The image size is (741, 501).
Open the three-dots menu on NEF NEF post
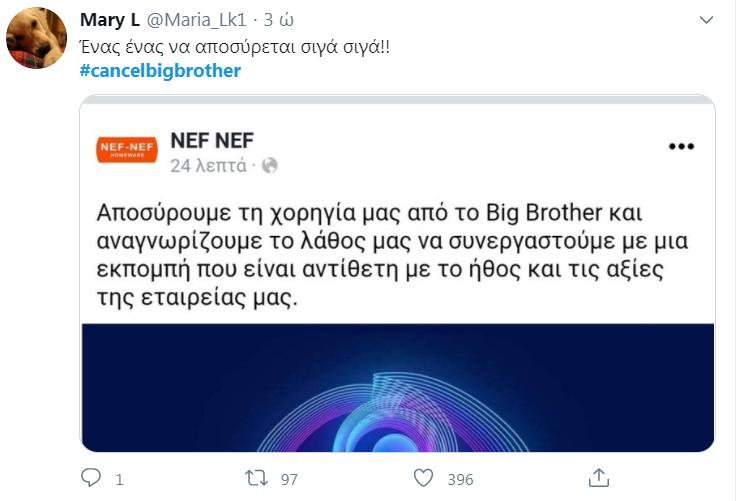click(681, 147)
